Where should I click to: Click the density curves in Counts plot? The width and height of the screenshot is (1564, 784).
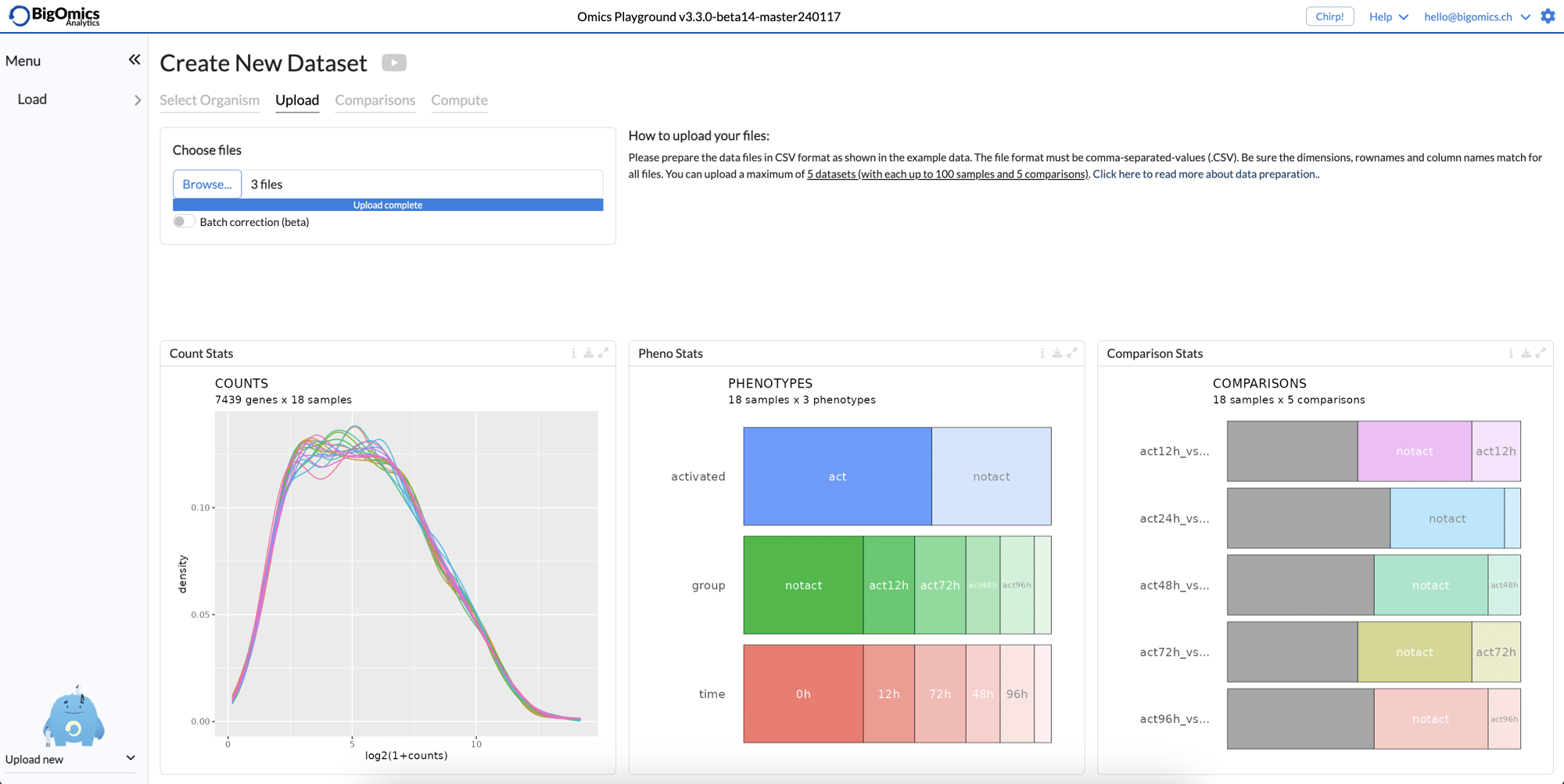tap(406, 574)
